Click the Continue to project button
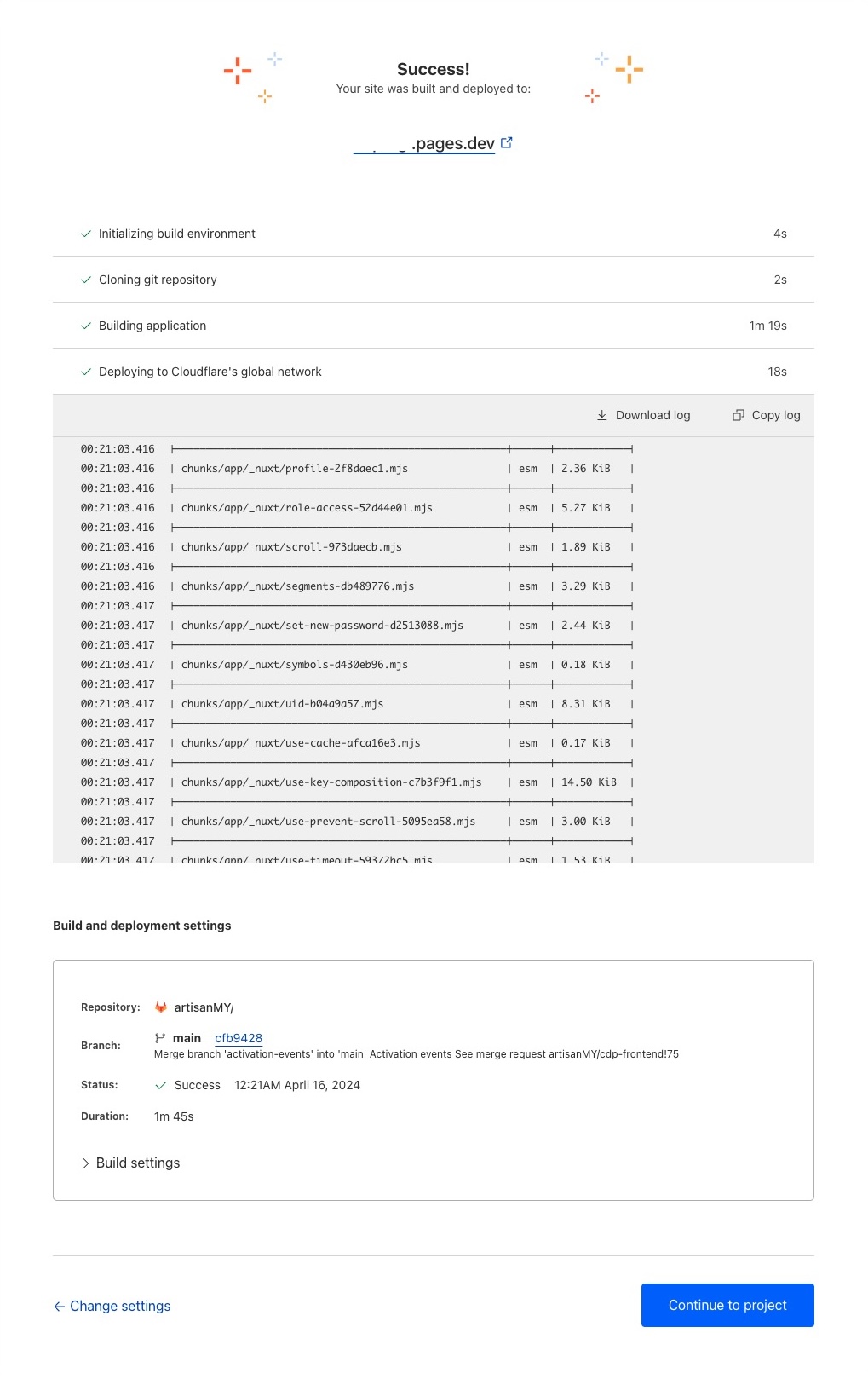 [x=727, y=1305]
